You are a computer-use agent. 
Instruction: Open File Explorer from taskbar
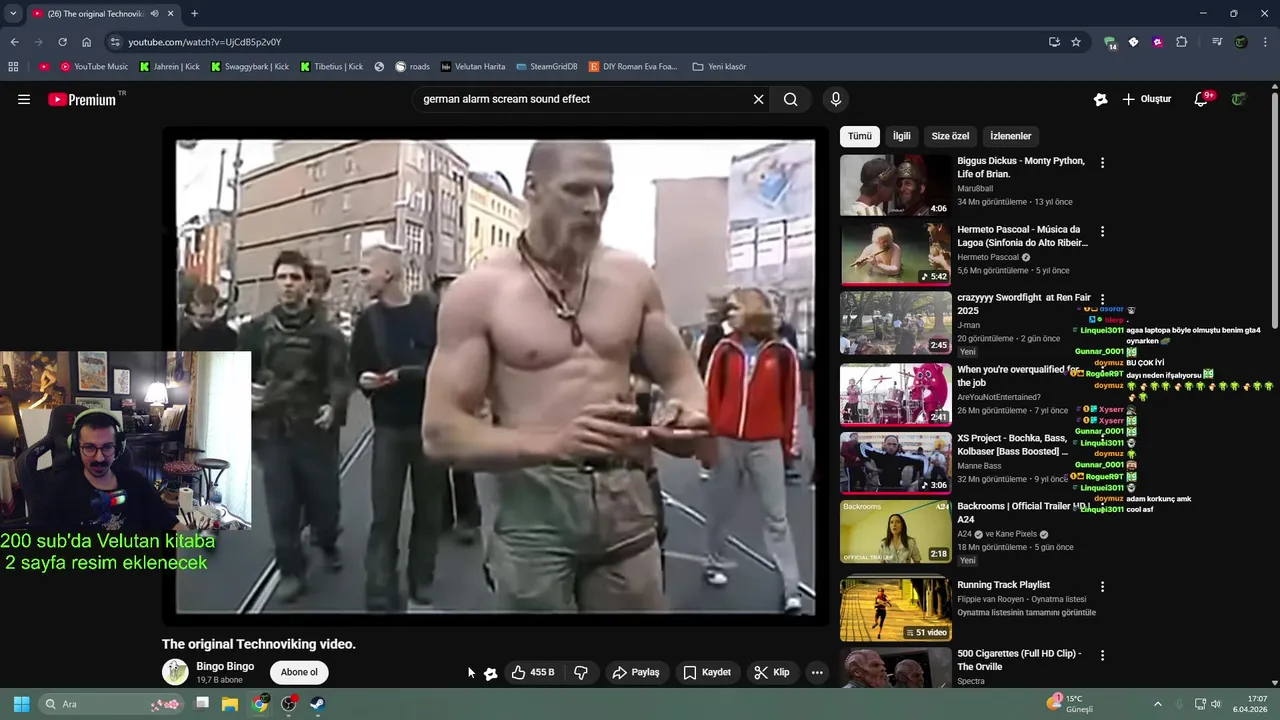point(230,704)
